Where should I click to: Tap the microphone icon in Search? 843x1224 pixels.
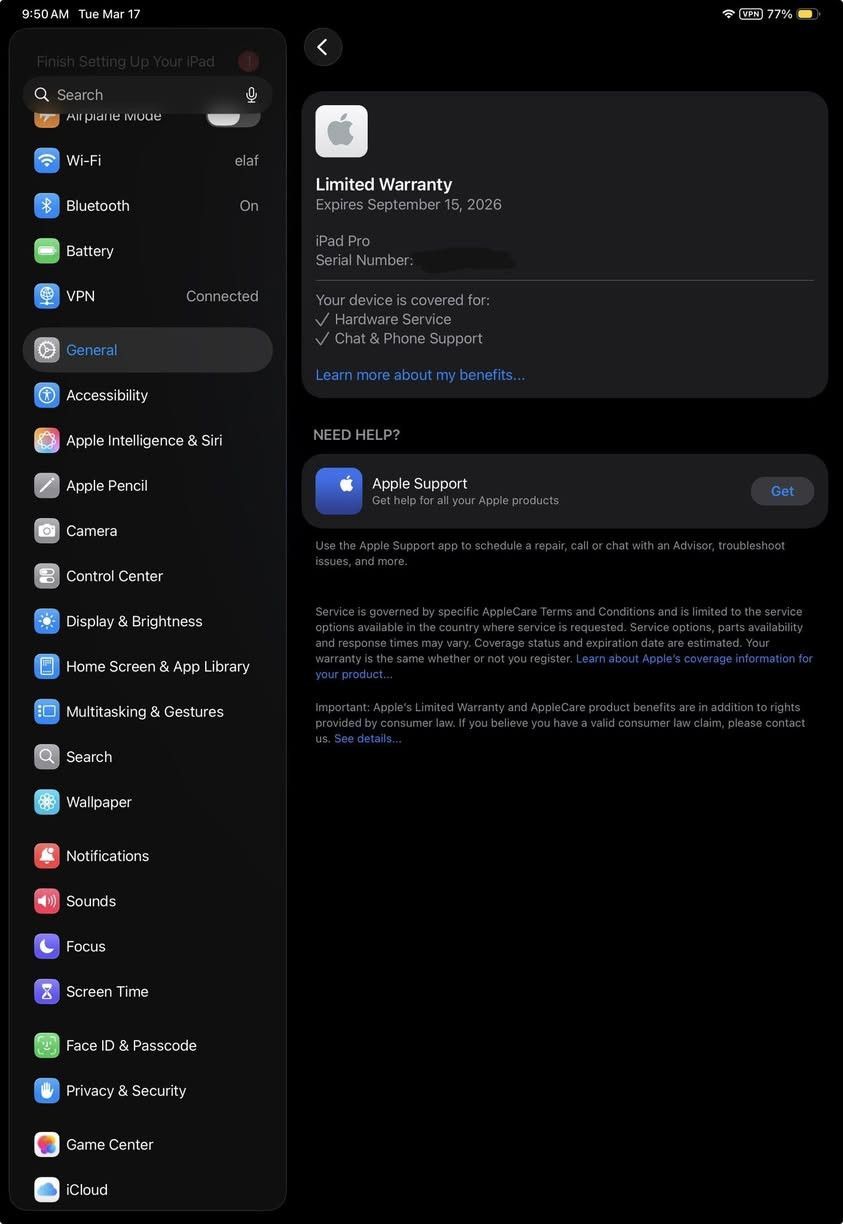(x=251, y=95)
